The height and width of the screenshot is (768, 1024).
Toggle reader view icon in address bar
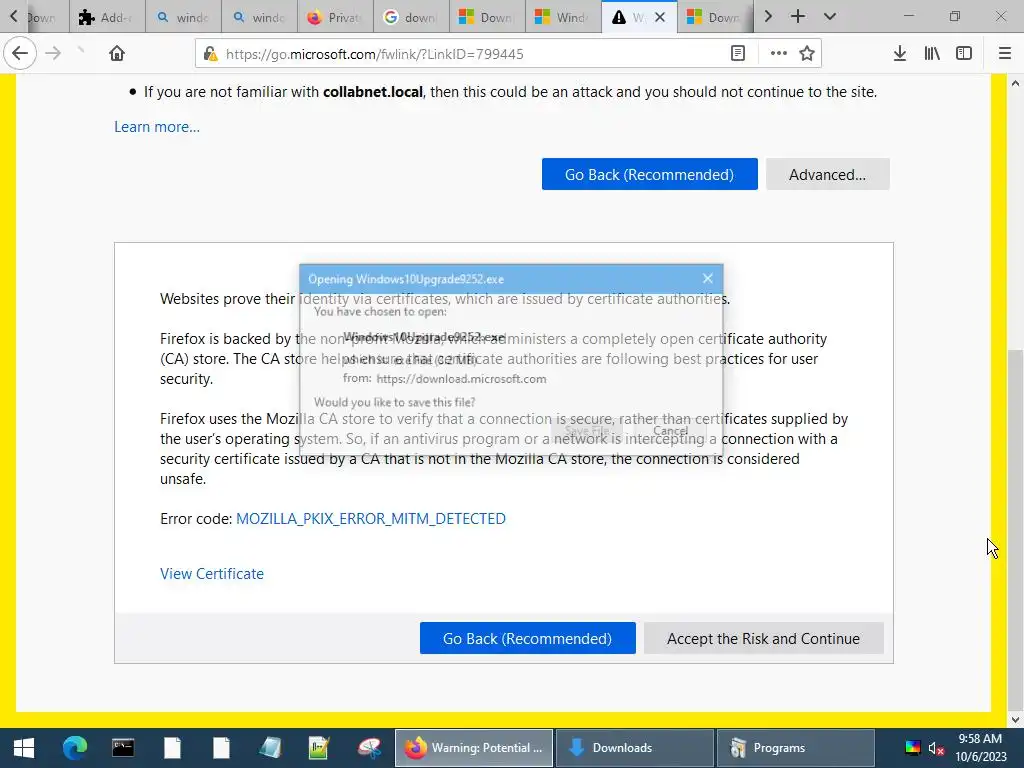click(x=738, y=54)
